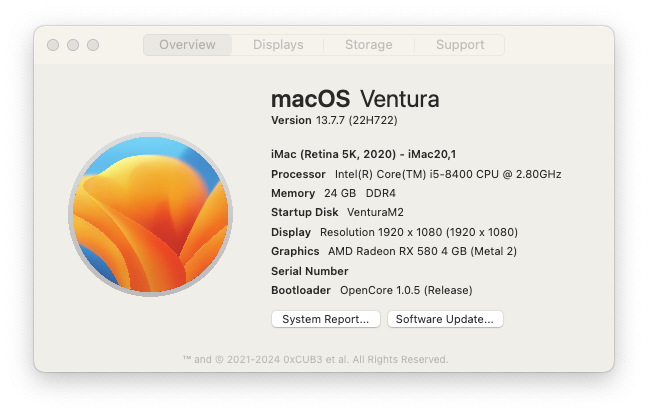Select the macOS Ventura title text
Image resolution: width=648 pixels, height=414 pixels.
[x=355, y=99]
